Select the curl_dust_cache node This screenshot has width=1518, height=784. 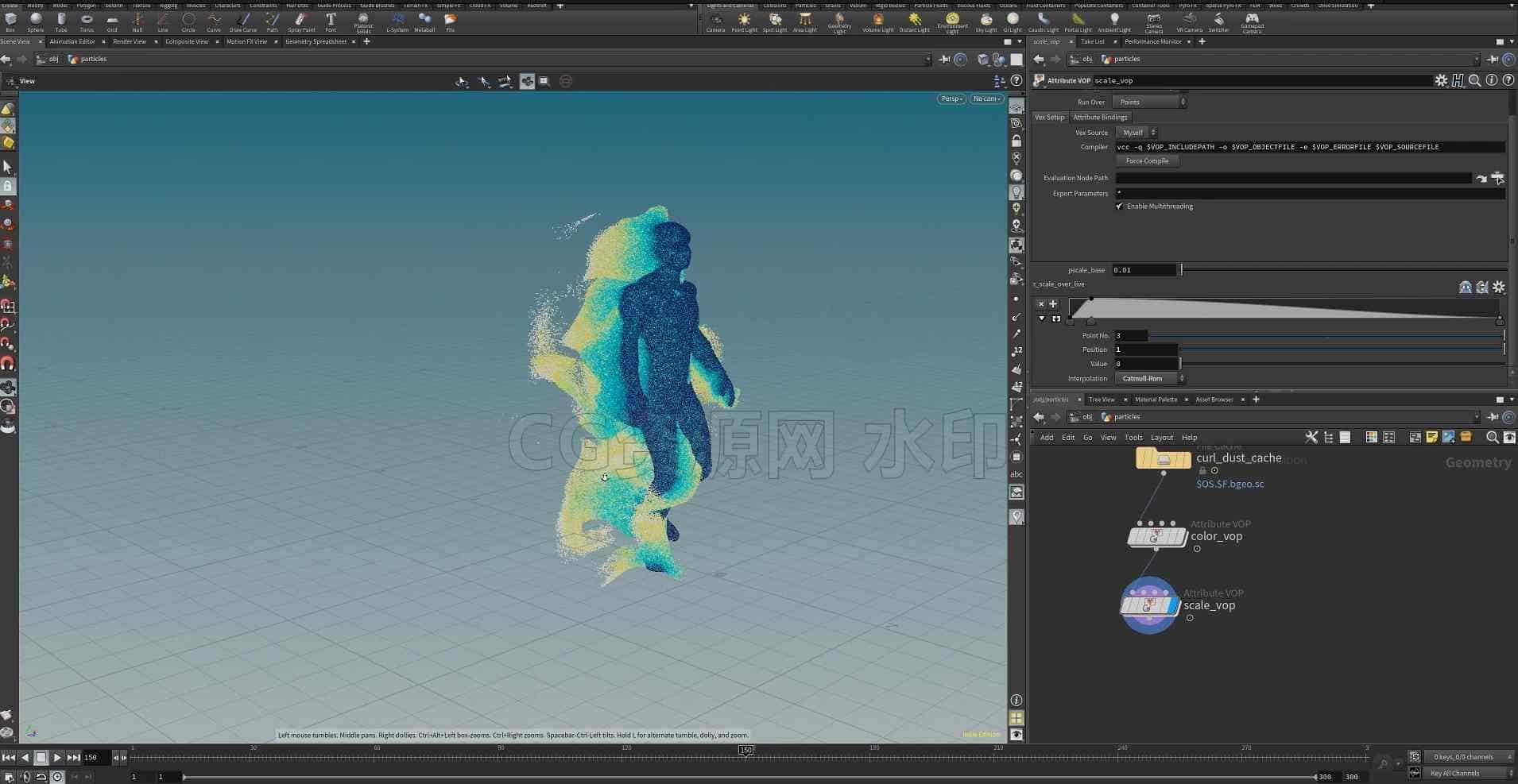pos(1164,458)
